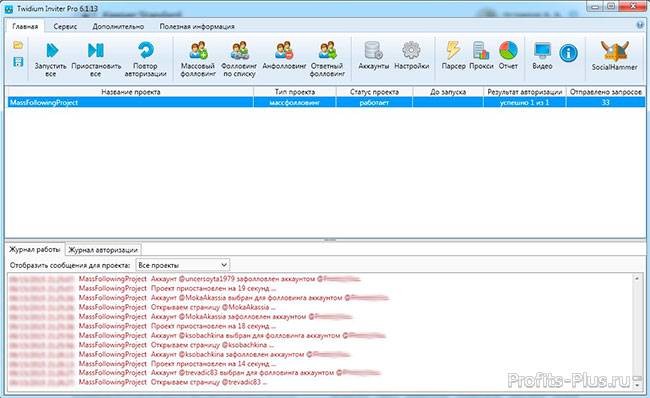Select log line Открываем страницу @MokaAkassia
650x398 pixels.
pos(142,307)
